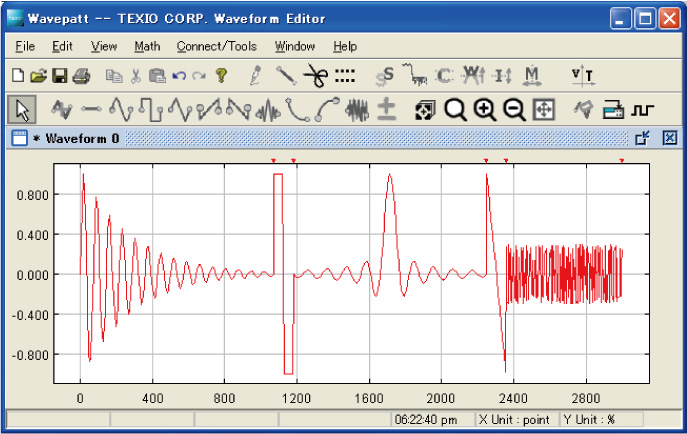This screenshot has width=687, height=434.
Task: Click the Copy toolbar icon
Action: click(x=114, y=76)
